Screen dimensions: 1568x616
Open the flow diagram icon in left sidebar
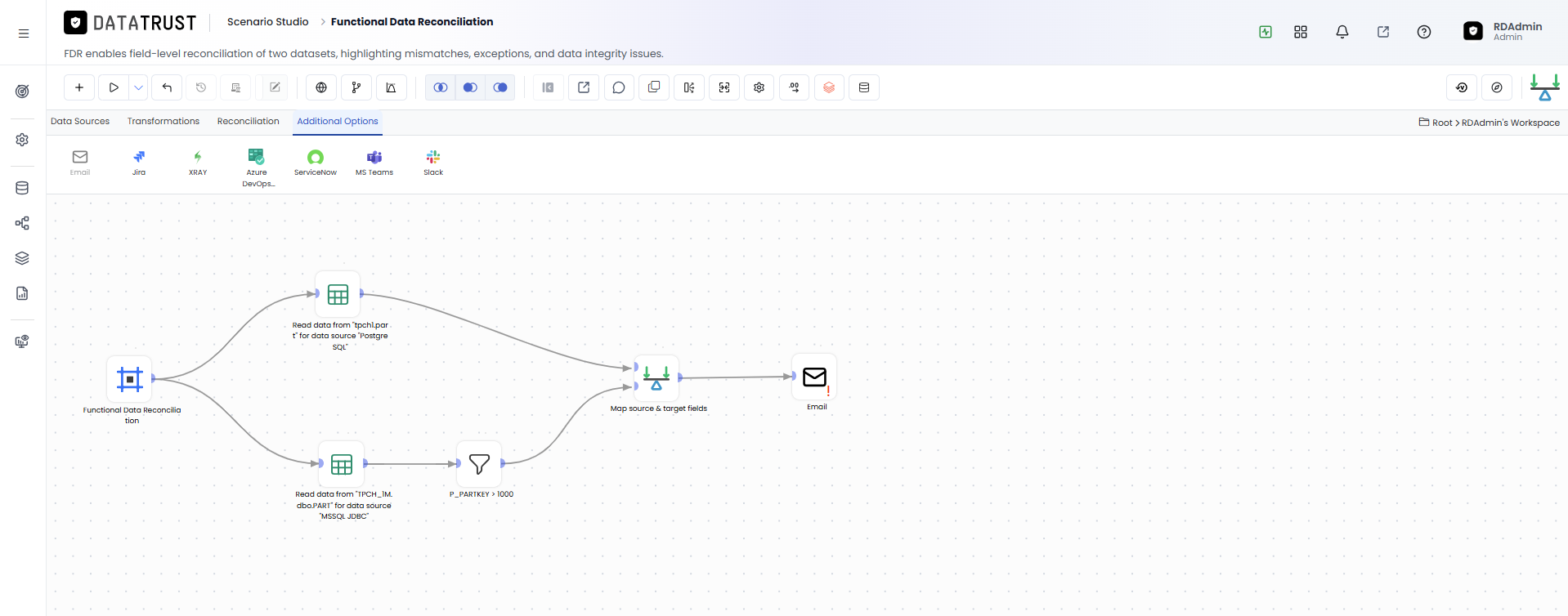point(23,223)
